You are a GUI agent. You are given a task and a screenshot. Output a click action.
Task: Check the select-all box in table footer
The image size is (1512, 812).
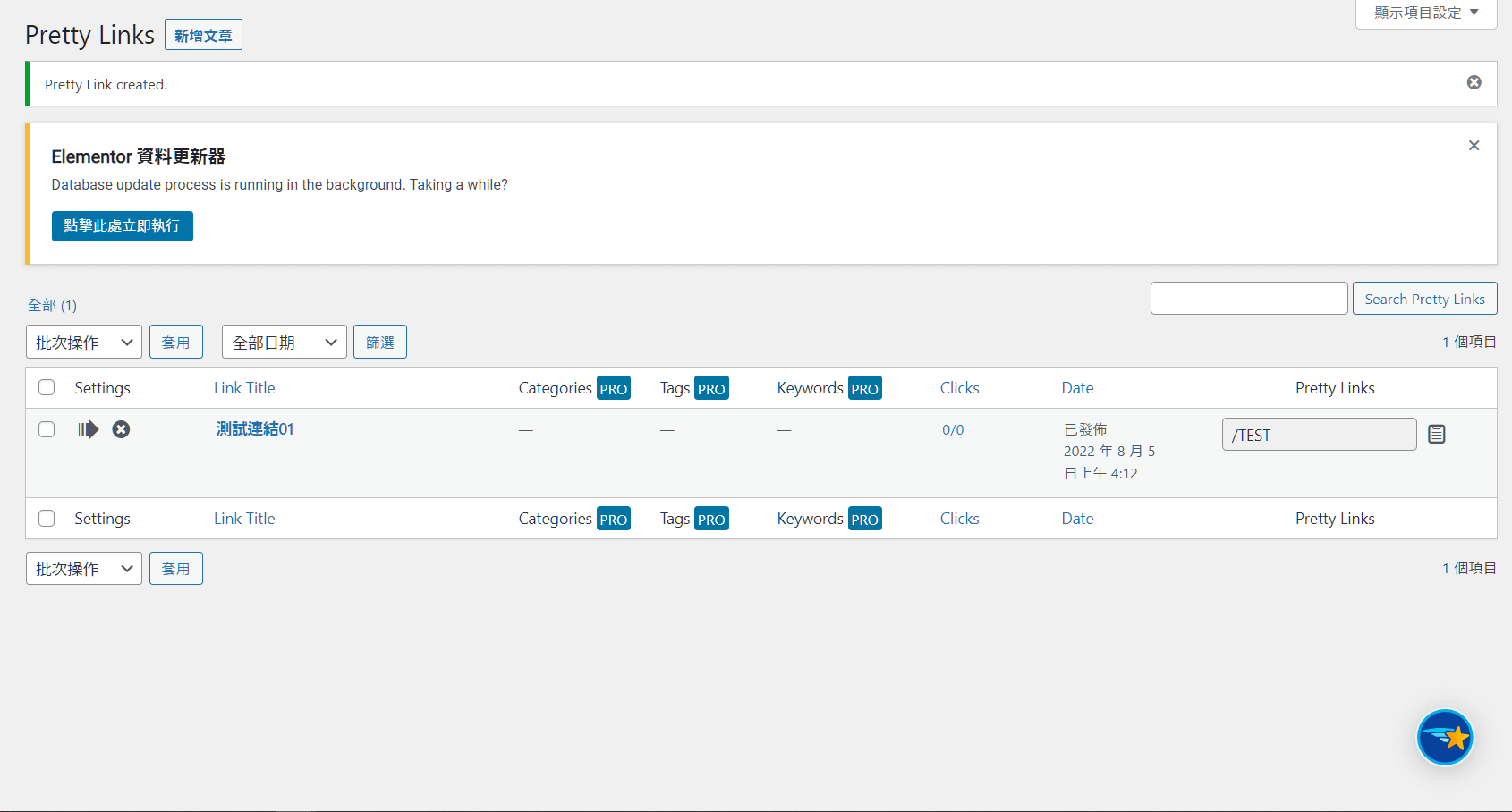(47, 518)
